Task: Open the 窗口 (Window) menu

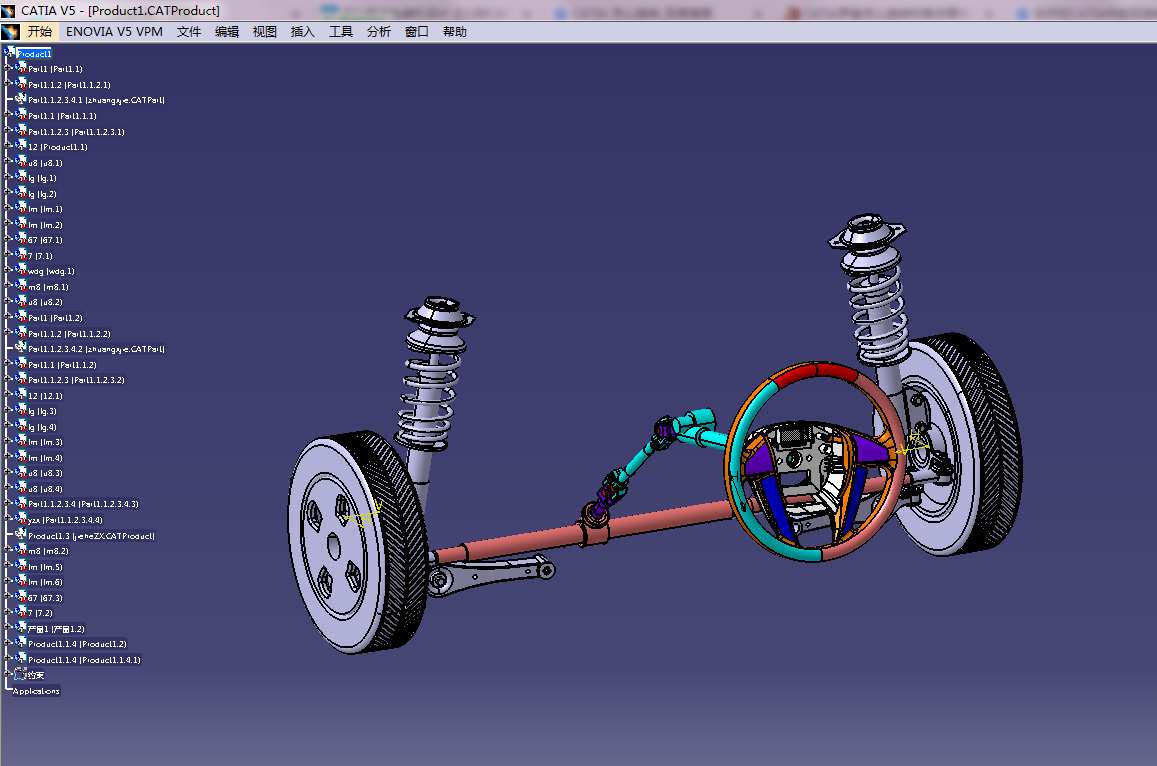Action: coord(417,32)
